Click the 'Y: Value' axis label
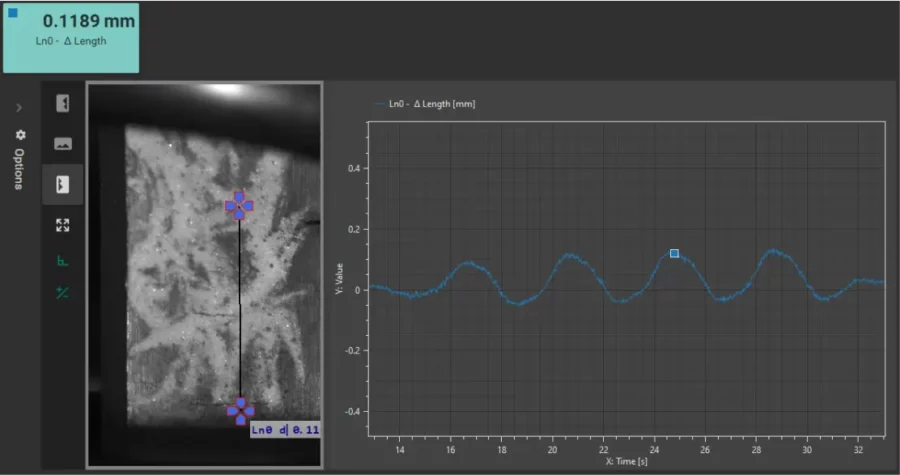The width and height of the screenshot is (900, 475). click(339, 279)
